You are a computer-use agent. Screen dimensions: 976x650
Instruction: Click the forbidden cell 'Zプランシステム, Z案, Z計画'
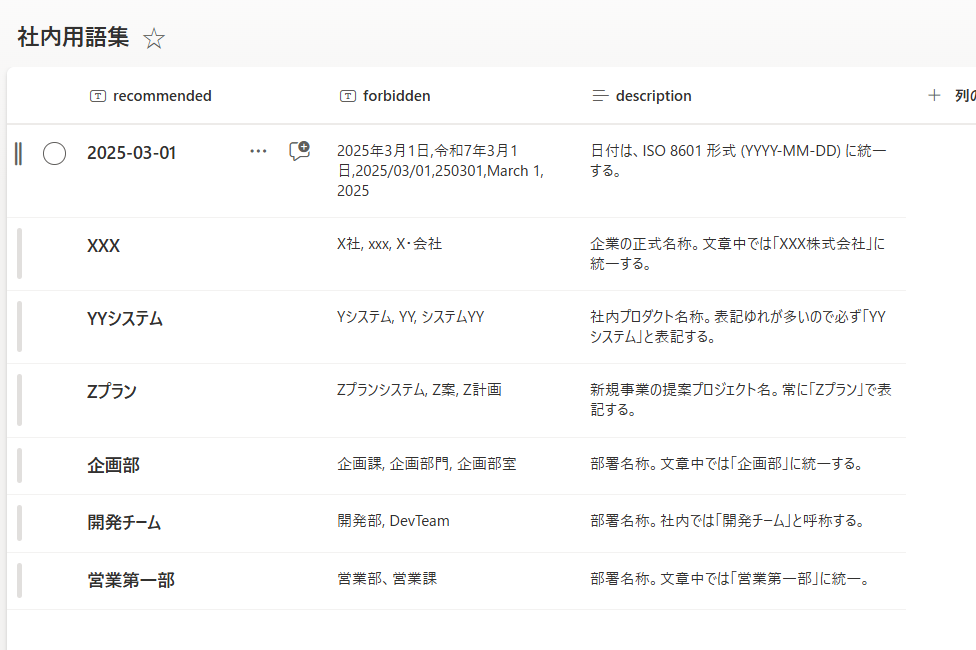[419, 390]
